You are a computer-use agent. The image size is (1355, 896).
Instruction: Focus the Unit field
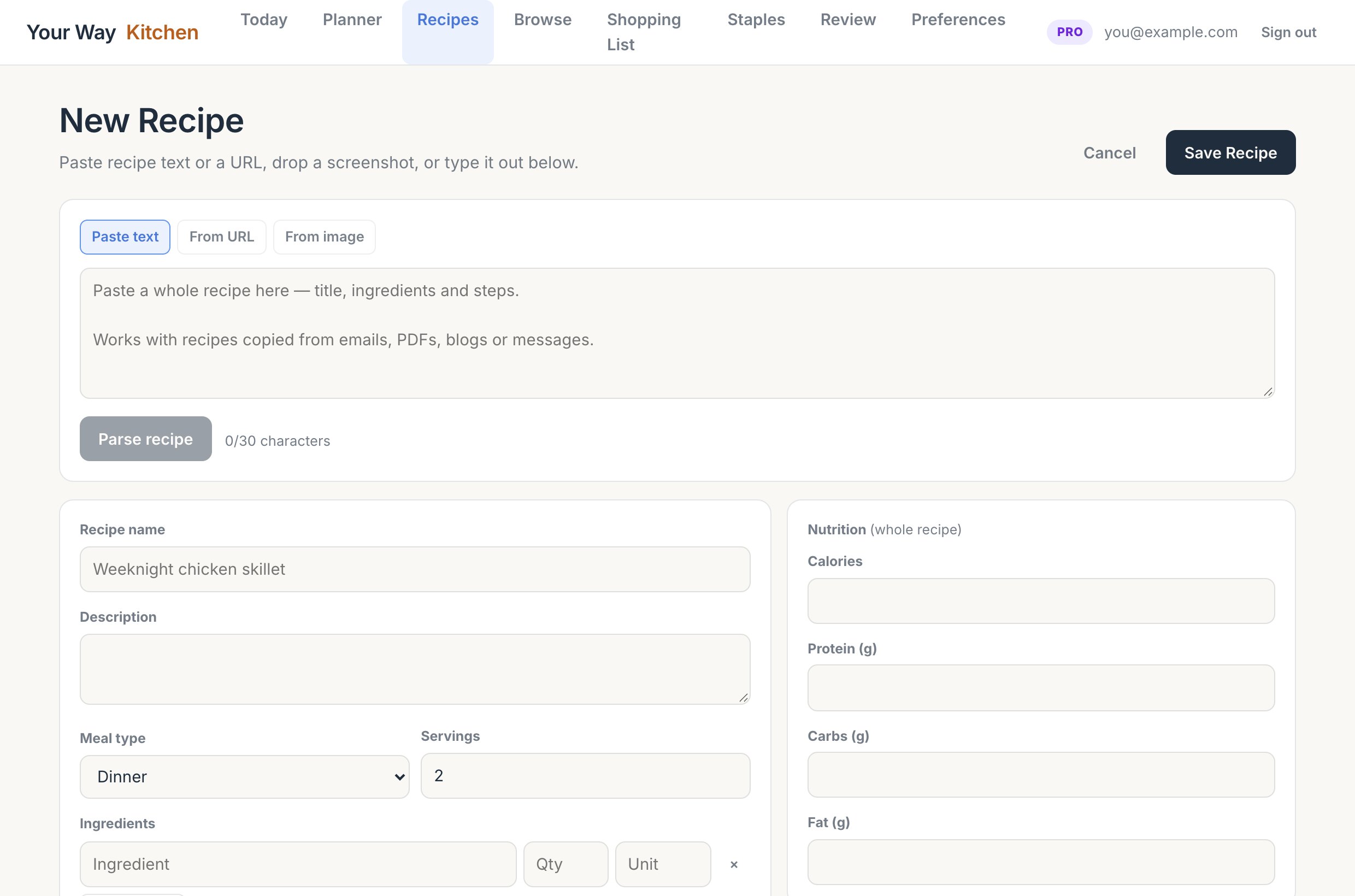[663, 864]
